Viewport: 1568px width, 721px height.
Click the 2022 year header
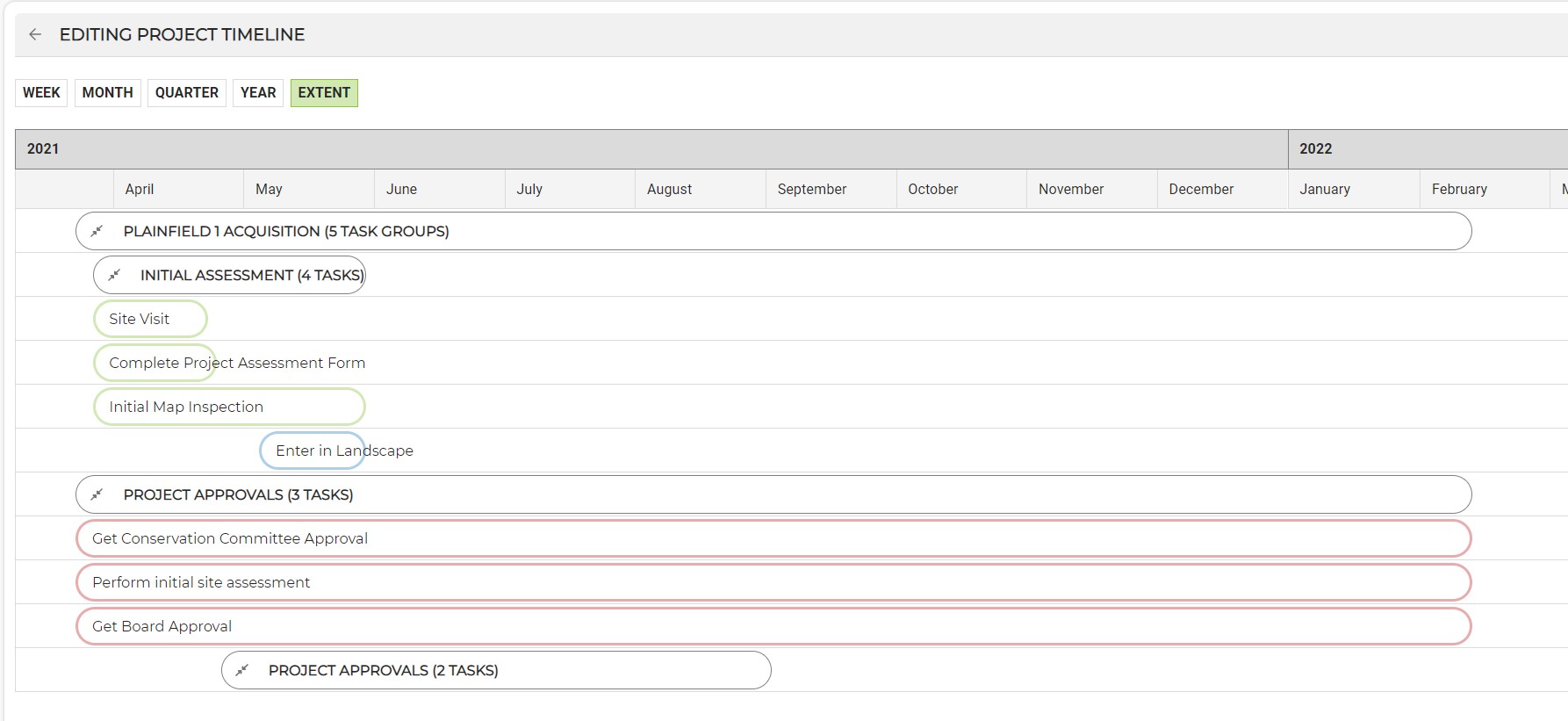pos(1315,149)
